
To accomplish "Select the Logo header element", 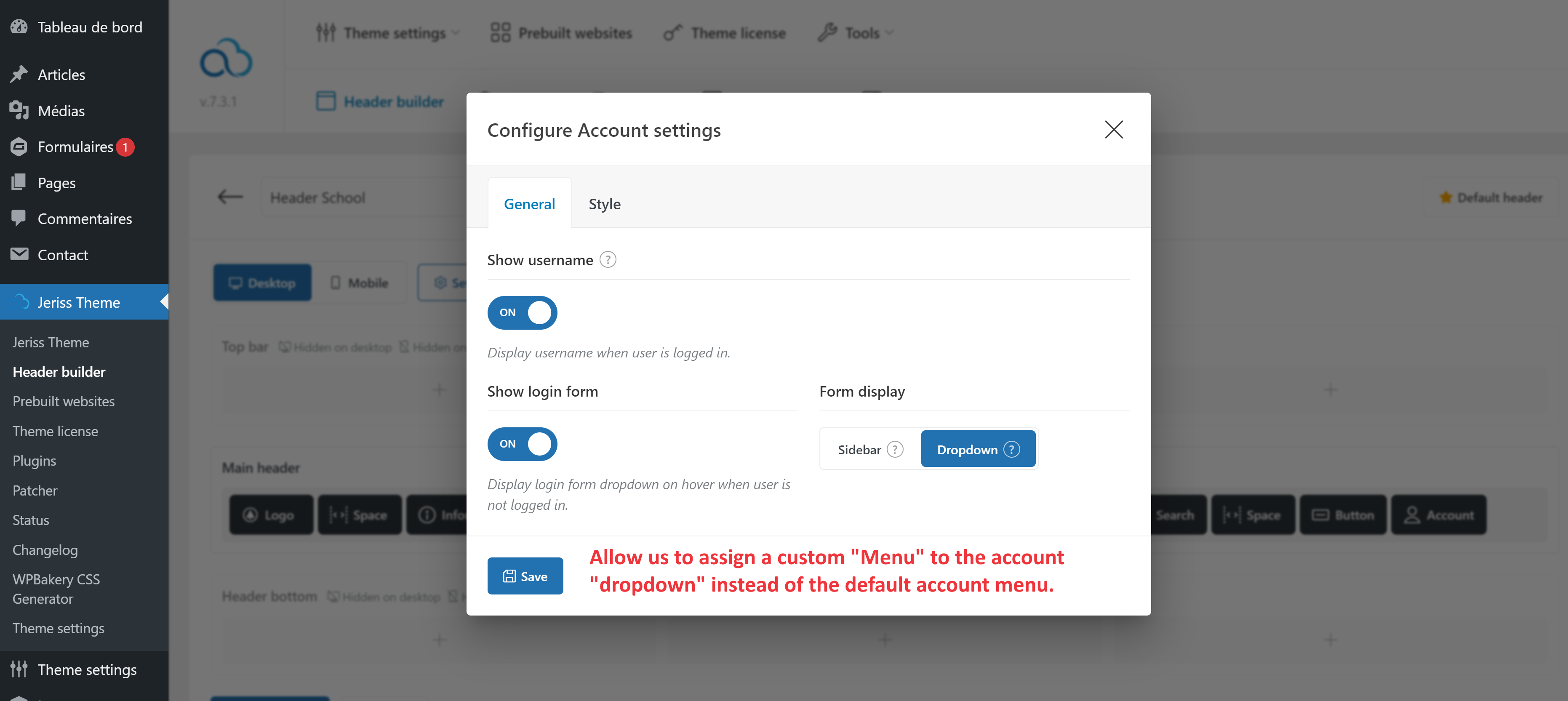I will point(271,515).
